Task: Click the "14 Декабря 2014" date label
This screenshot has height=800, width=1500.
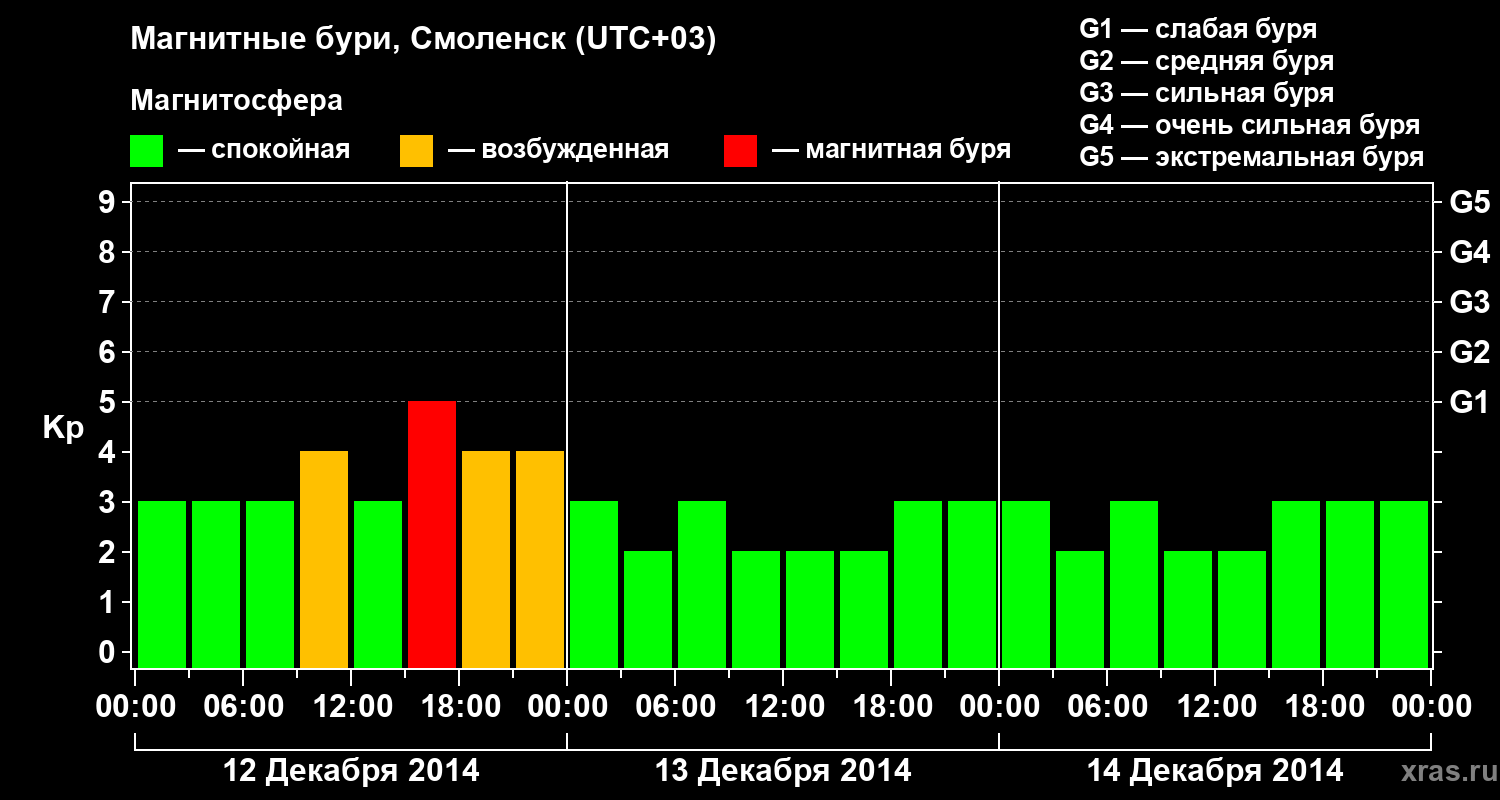Action: click(x=1215, y=771)
